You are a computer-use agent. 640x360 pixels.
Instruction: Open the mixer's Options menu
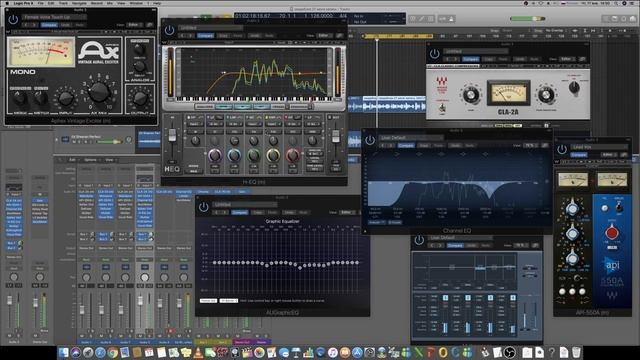[91, 160]
